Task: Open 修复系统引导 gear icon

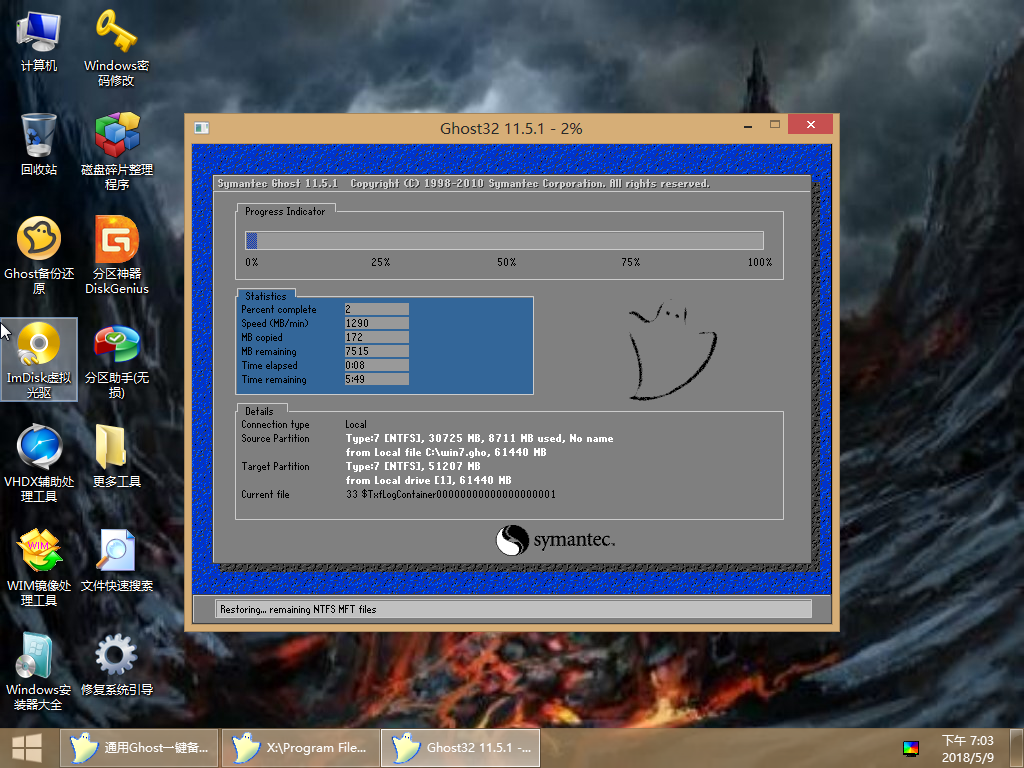Action: (x=116, y=664)
